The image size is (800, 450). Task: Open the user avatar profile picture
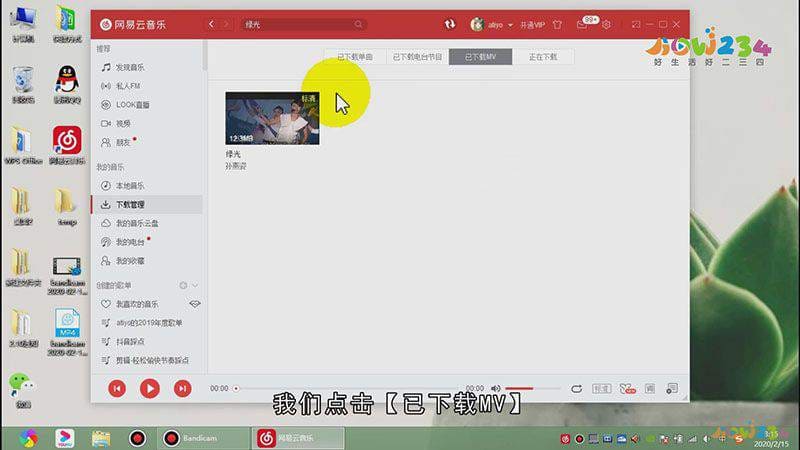coord(477,24)
